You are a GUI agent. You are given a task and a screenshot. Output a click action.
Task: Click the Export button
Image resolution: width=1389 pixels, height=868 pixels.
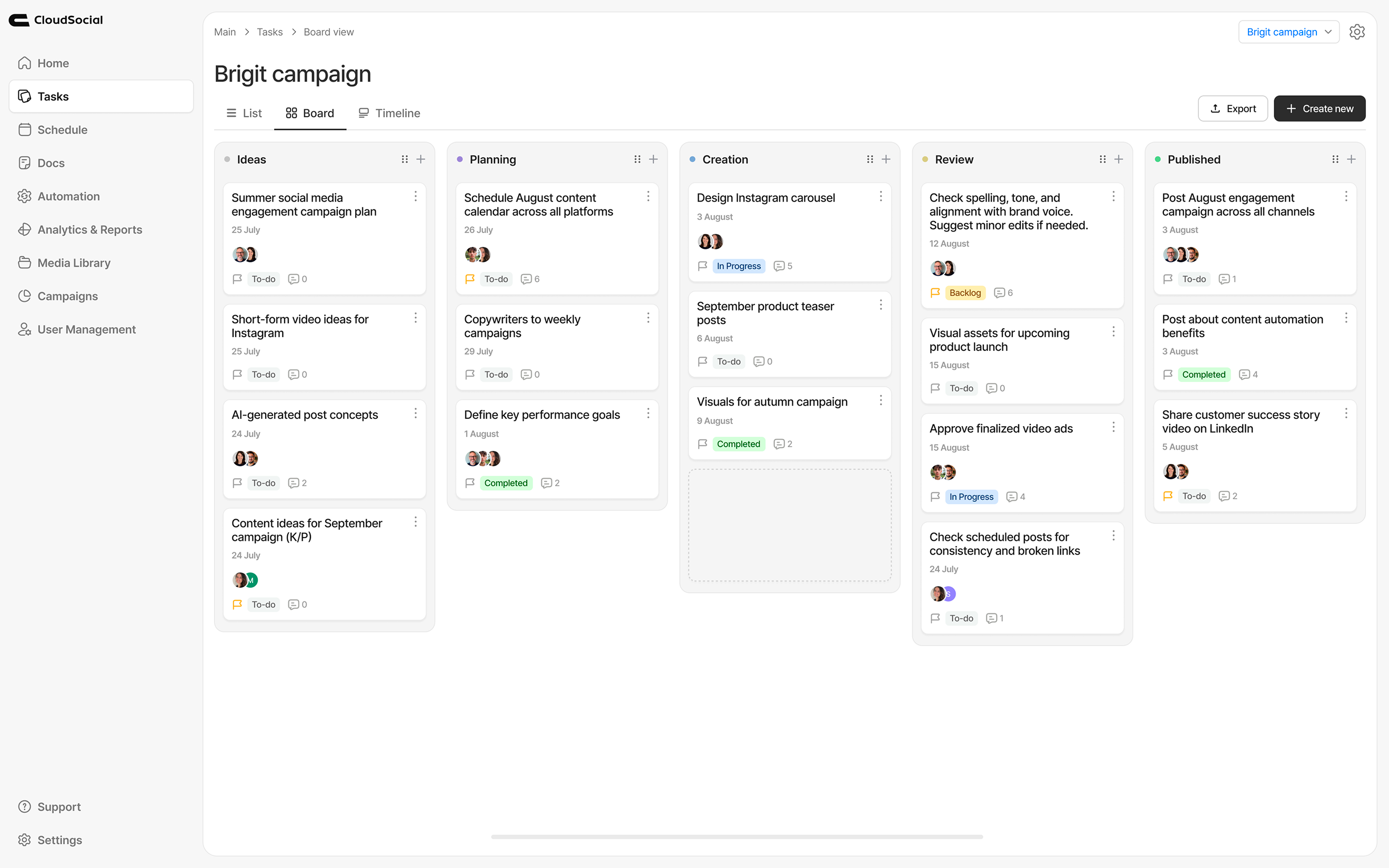click(x=1232, y=108)
